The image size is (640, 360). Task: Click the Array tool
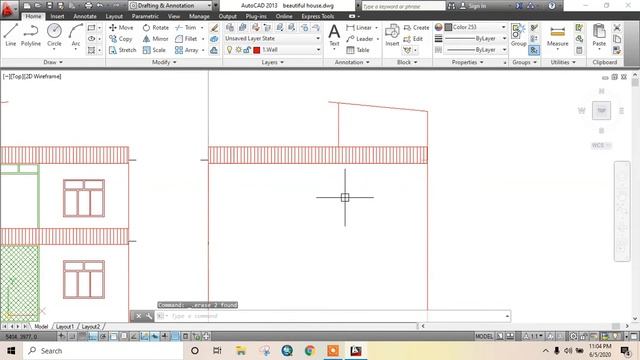187,50
